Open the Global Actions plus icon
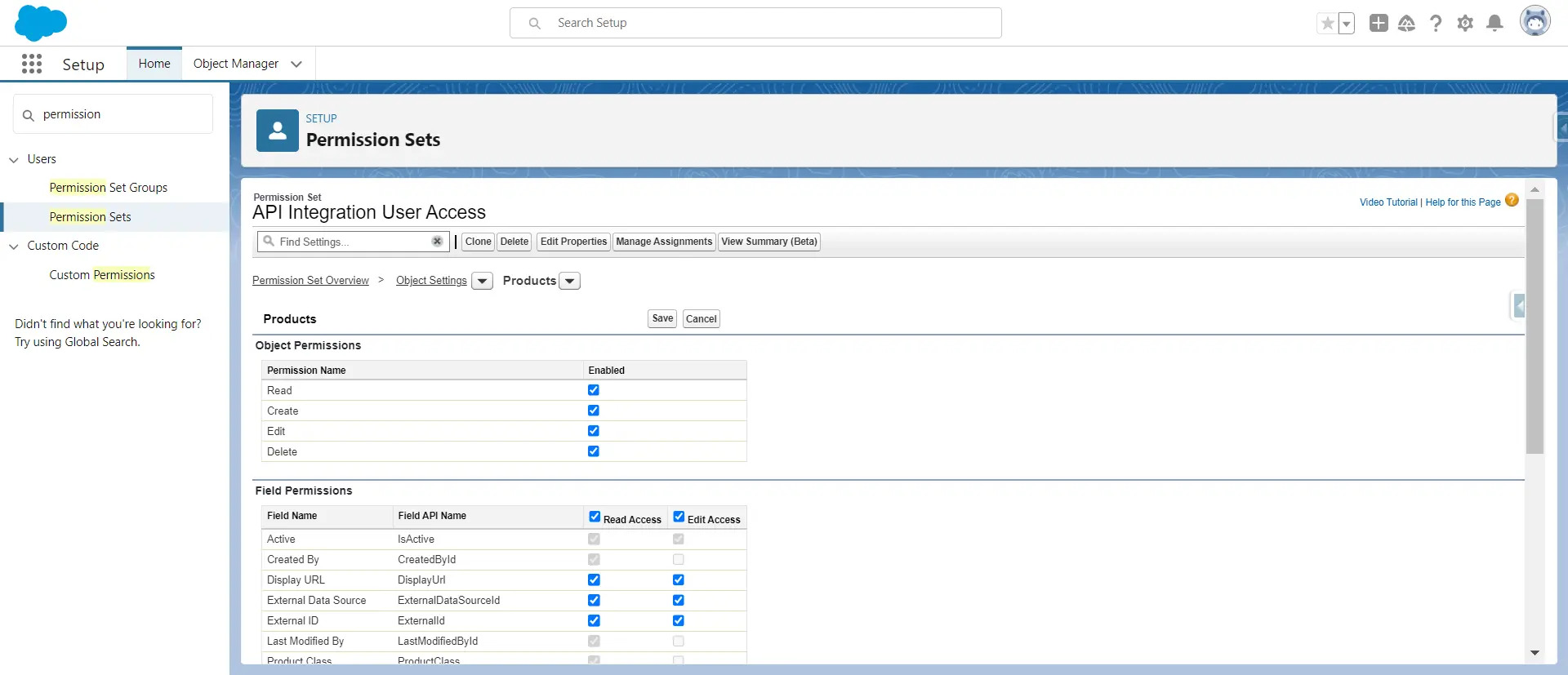The image size is (1568, 675). point(1379,23)
